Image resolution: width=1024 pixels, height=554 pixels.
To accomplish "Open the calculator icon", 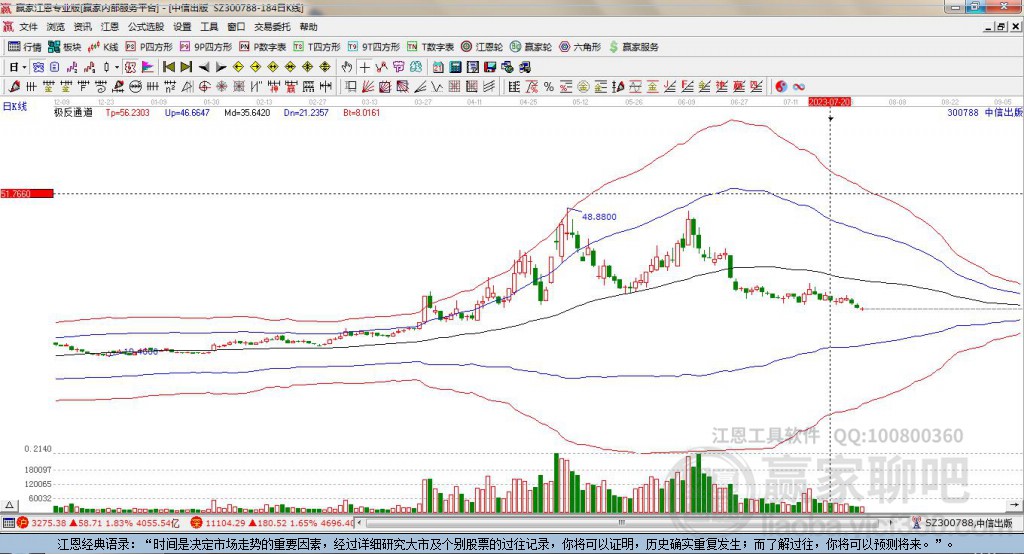I will click(x=455, y=67).
